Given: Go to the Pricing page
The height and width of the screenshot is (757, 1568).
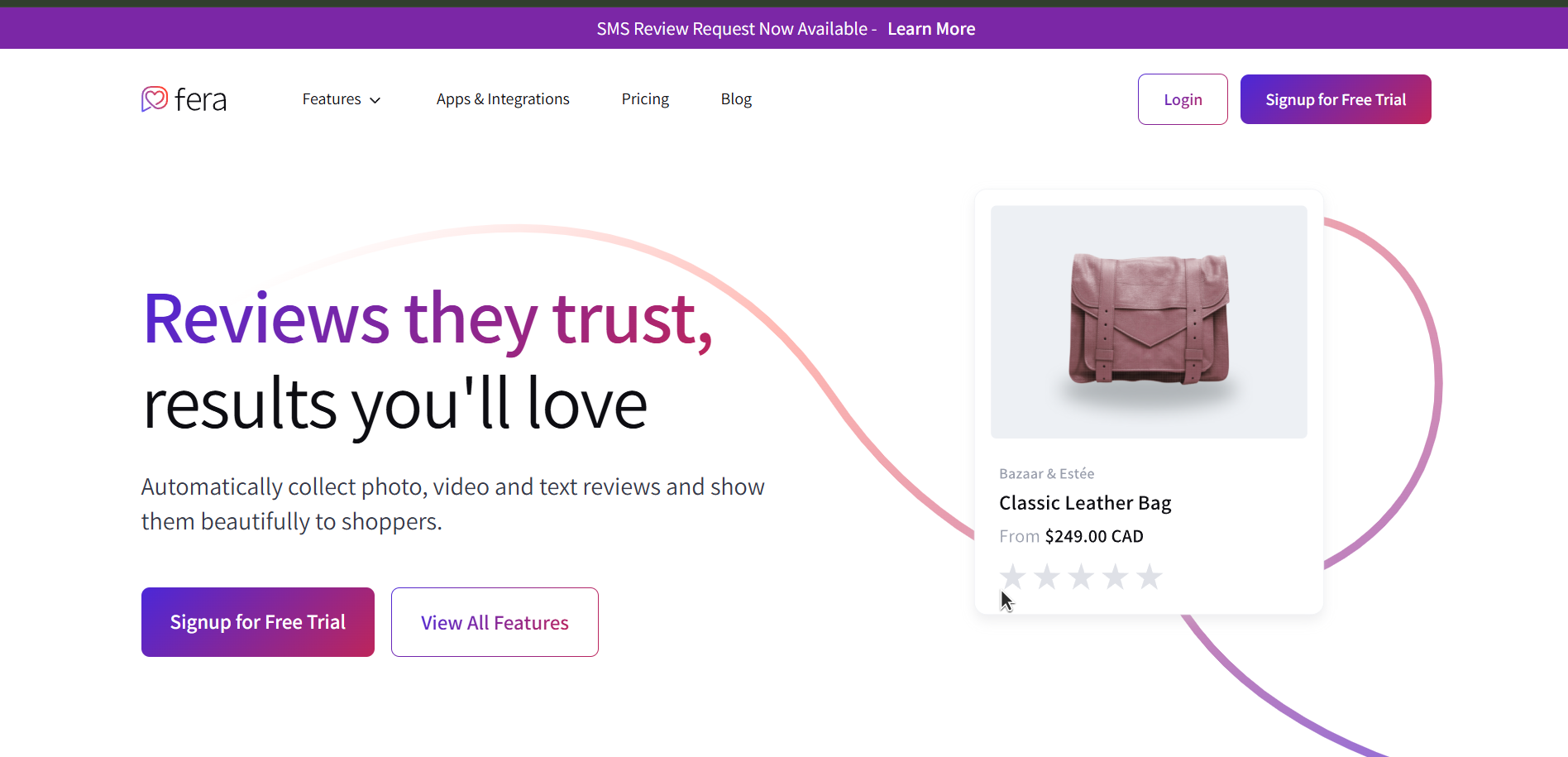Looking at the screenshot, I should coord(645,99).
